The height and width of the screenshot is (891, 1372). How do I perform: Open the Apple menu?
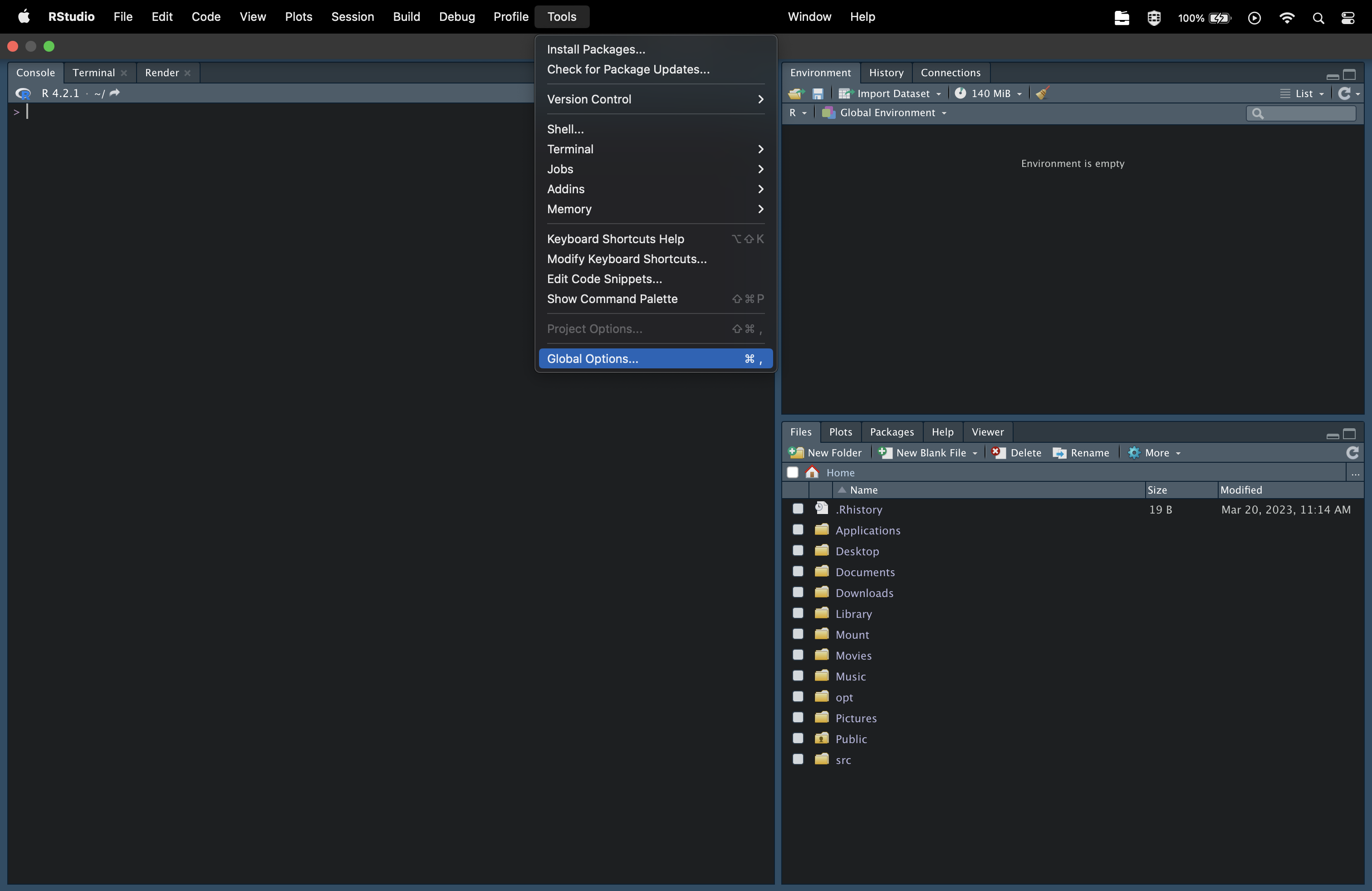(24, 17)
